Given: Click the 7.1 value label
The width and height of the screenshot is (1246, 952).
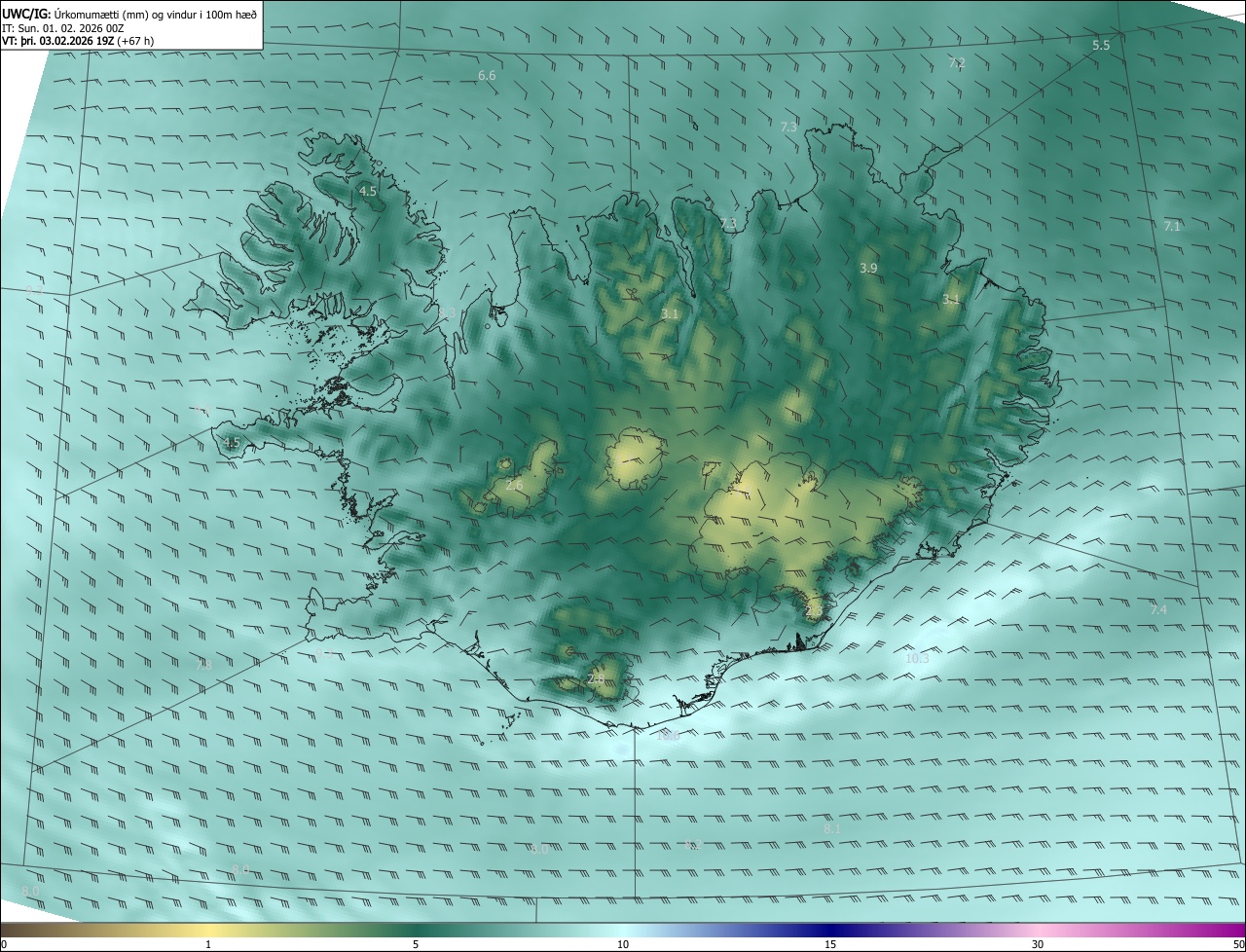Looking at the screenshot, I should click(x=1172, y=226).
